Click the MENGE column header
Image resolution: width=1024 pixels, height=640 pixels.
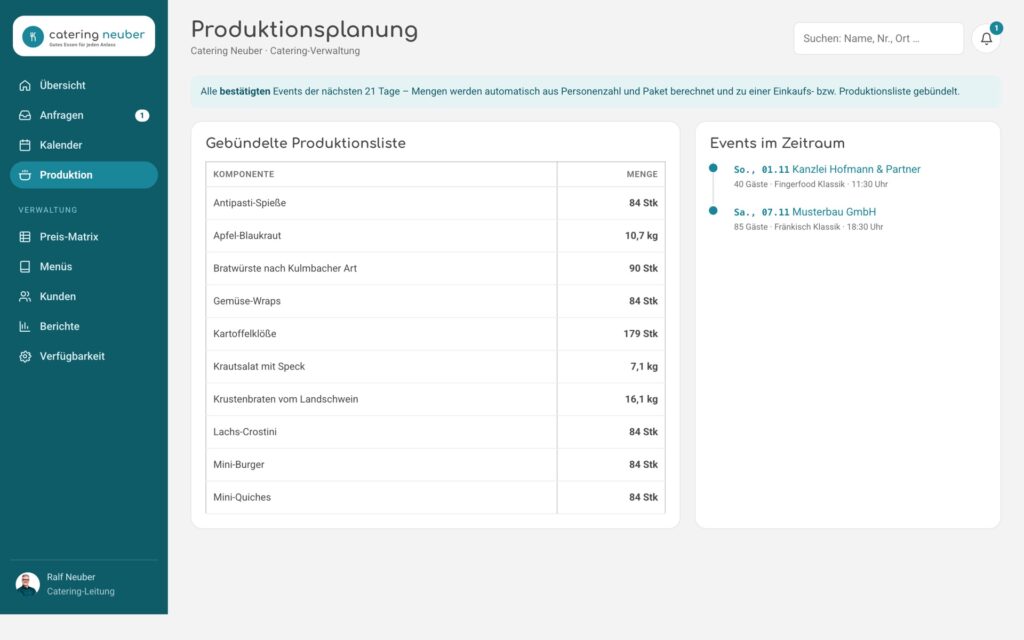[x=642, y=174]
